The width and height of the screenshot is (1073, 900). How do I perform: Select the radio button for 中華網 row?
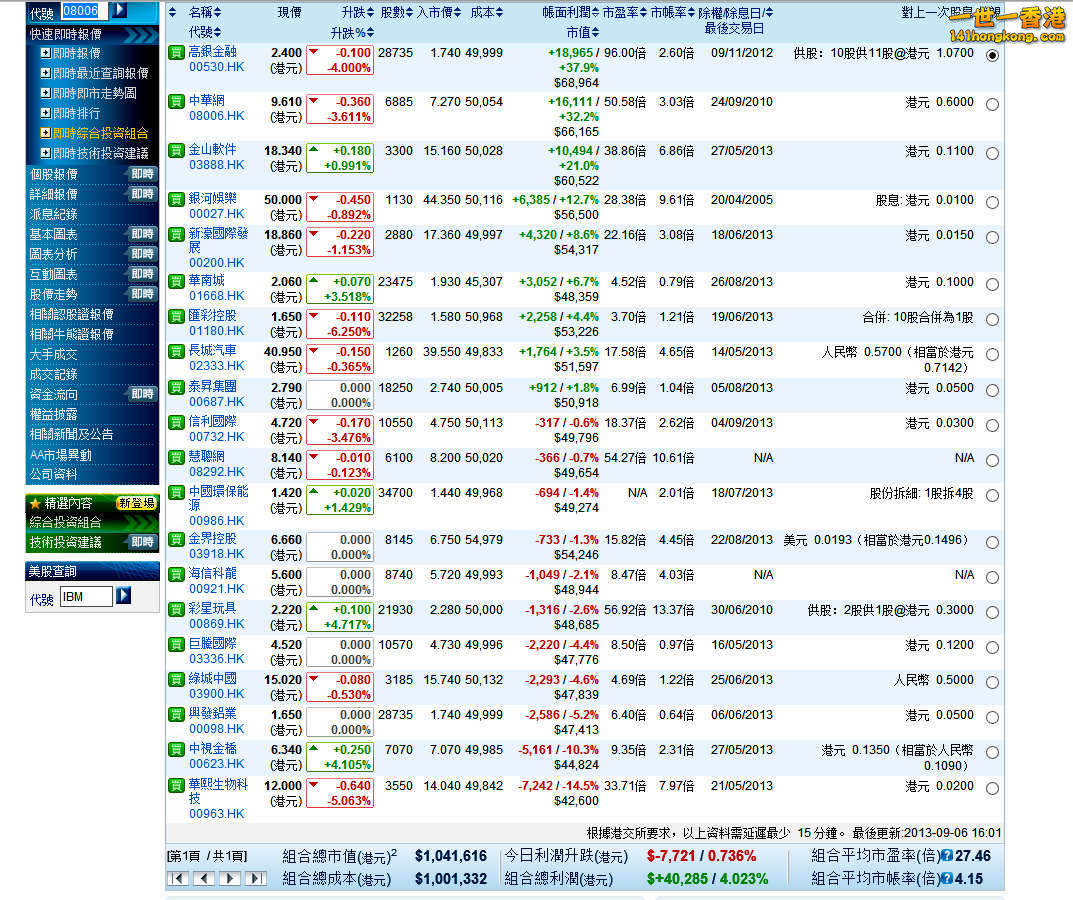click(992, 105)
